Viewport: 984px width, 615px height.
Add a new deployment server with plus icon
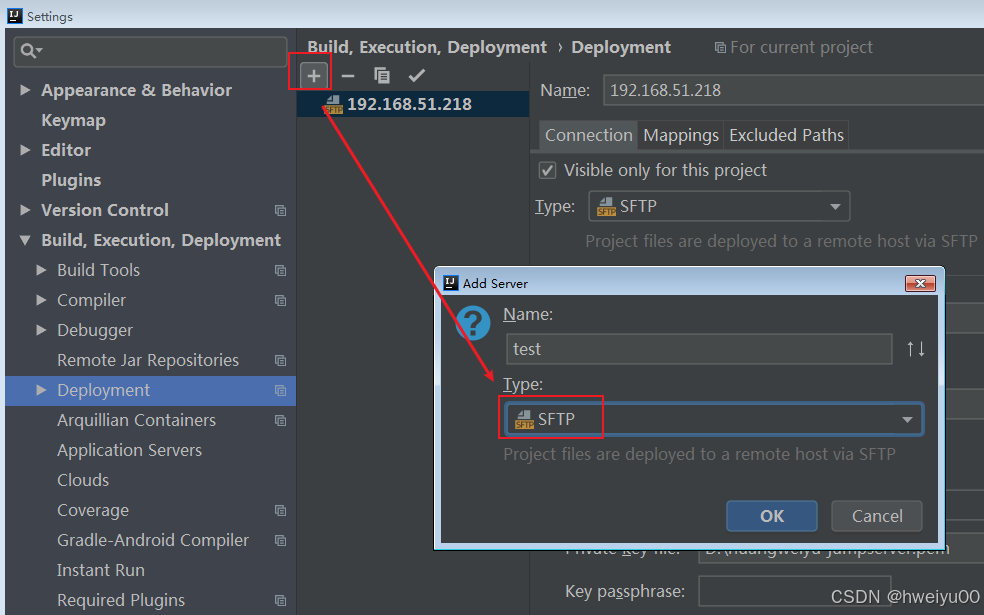pos(313,76)
